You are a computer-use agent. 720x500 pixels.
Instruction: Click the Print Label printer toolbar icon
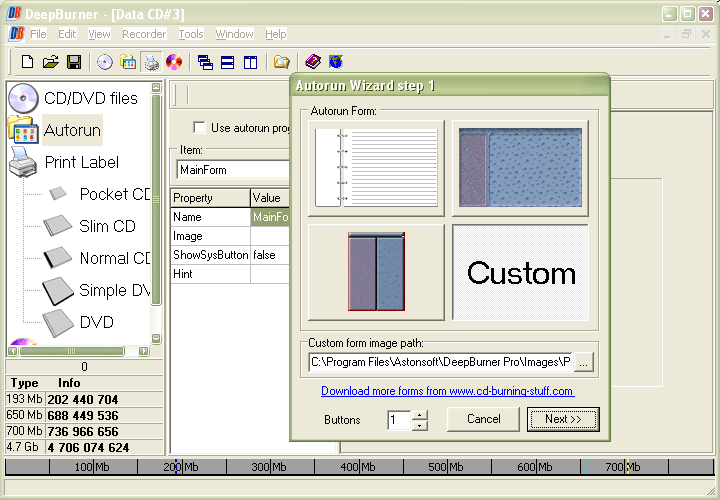click(152, 62)
